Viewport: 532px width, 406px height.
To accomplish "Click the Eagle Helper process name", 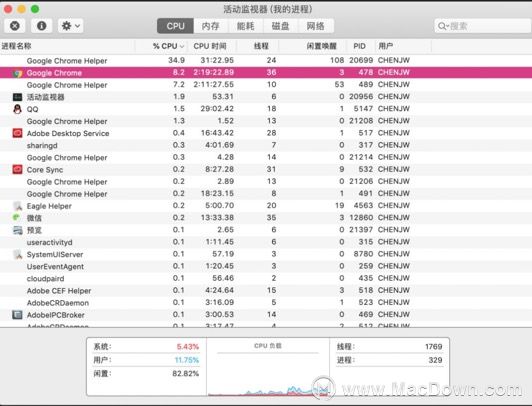I will pos(49,206).
